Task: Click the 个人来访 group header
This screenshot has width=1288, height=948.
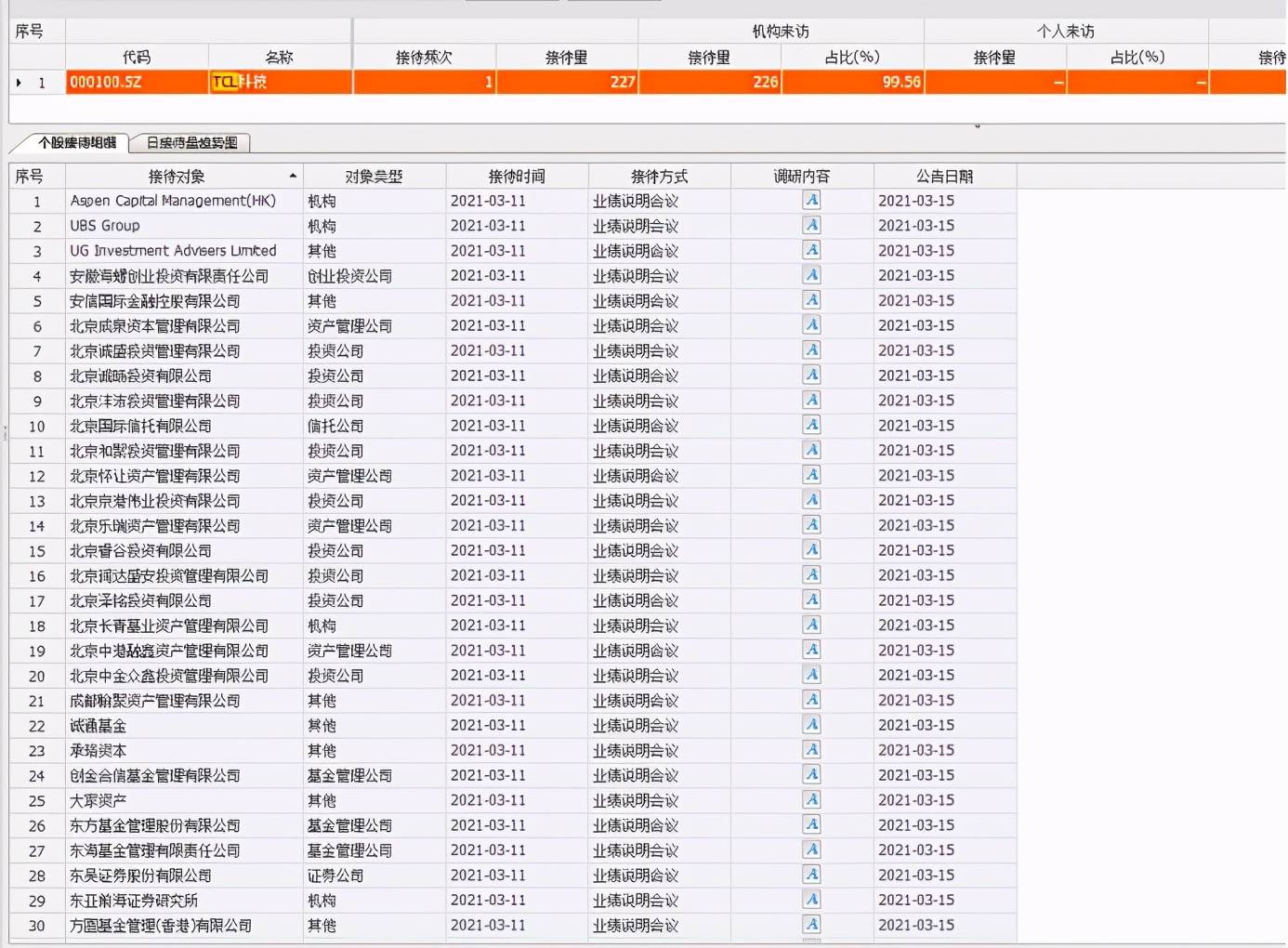Action: tap(1066, 31)
